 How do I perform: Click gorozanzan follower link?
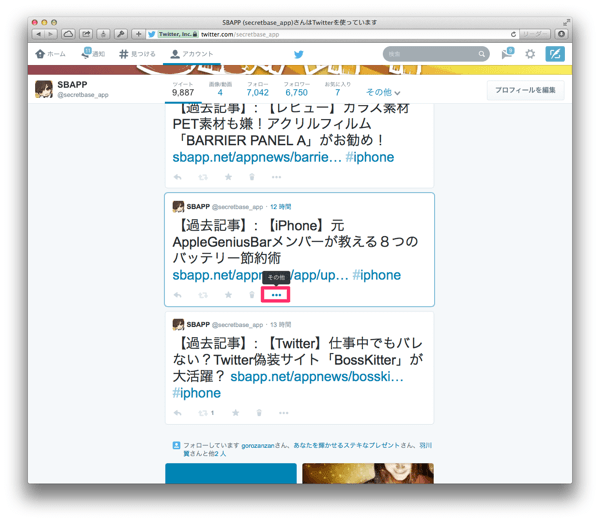click(x=258, y=445)
